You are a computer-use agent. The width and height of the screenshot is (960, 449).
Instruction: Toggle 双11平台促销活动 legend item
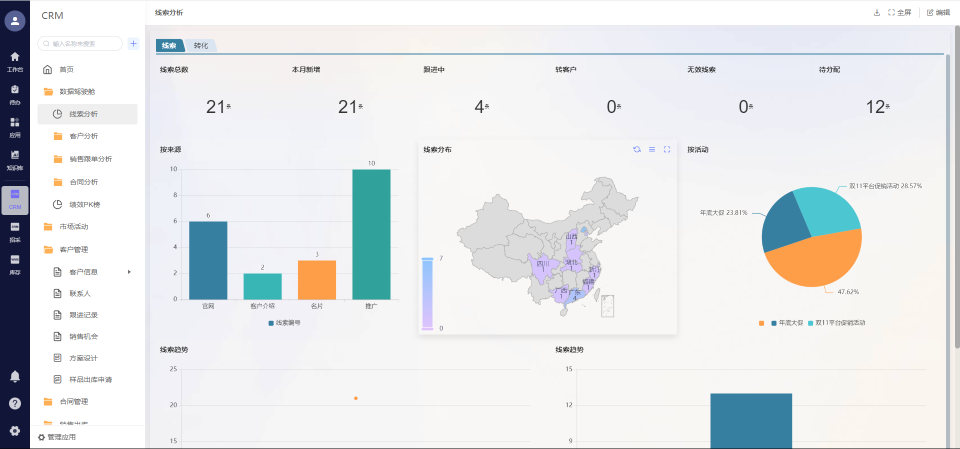tap(835, 323)
